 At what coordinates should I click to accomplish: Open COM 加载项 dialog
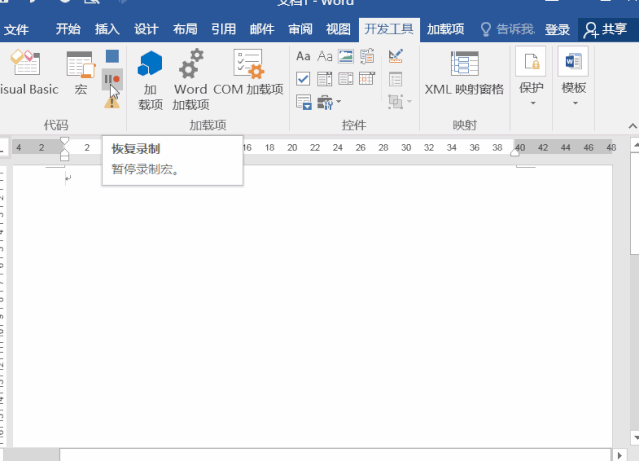pyautogui.click(x=248, y=73)
